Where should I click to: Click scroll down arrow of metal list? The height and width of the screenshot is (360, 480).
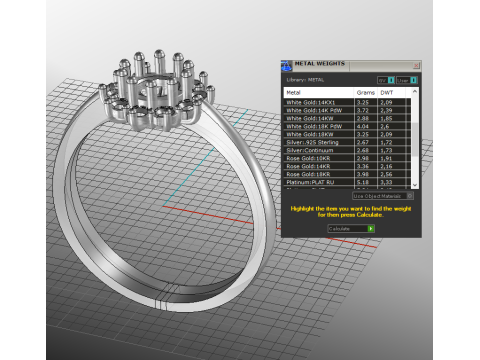pyautogui.click(x=415, y=185)
